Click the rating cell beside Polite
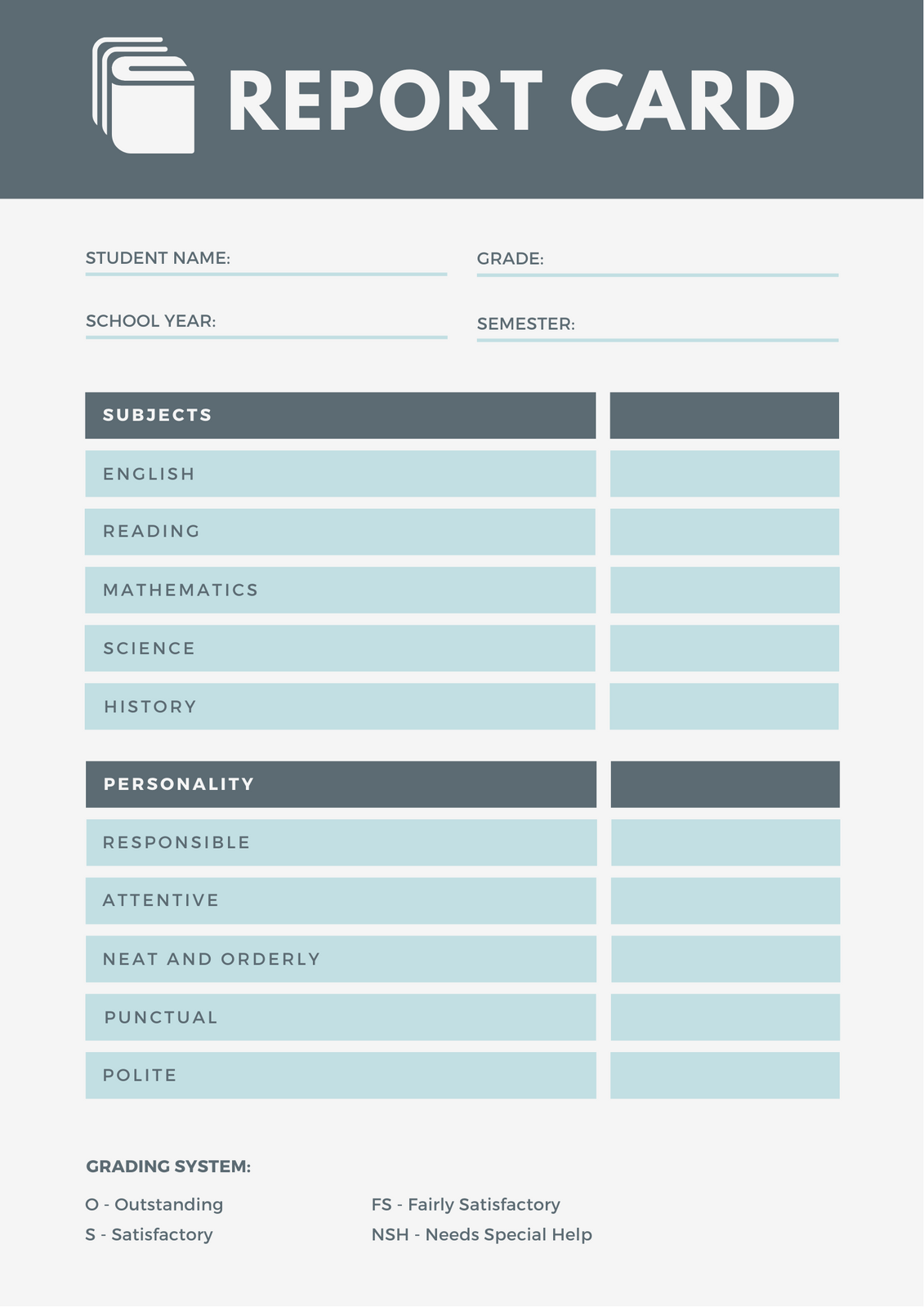The width and height of the screenshot is (924, 1307). [x=725, y=1075]
